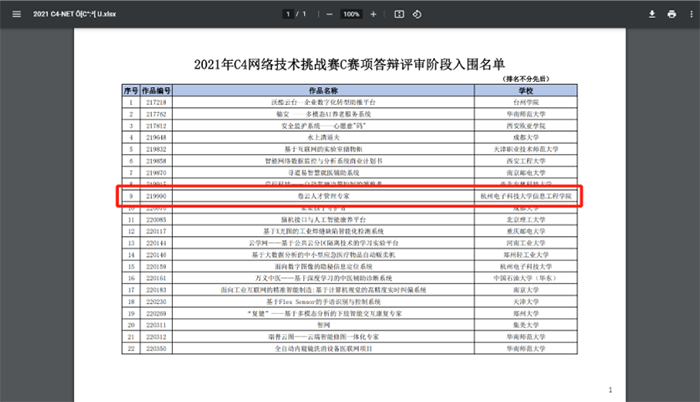Click the document title starting '2021年C4网络技术挑战赛'
The width and height of the screenshot is (700, 402).
(x=349, y=64)
